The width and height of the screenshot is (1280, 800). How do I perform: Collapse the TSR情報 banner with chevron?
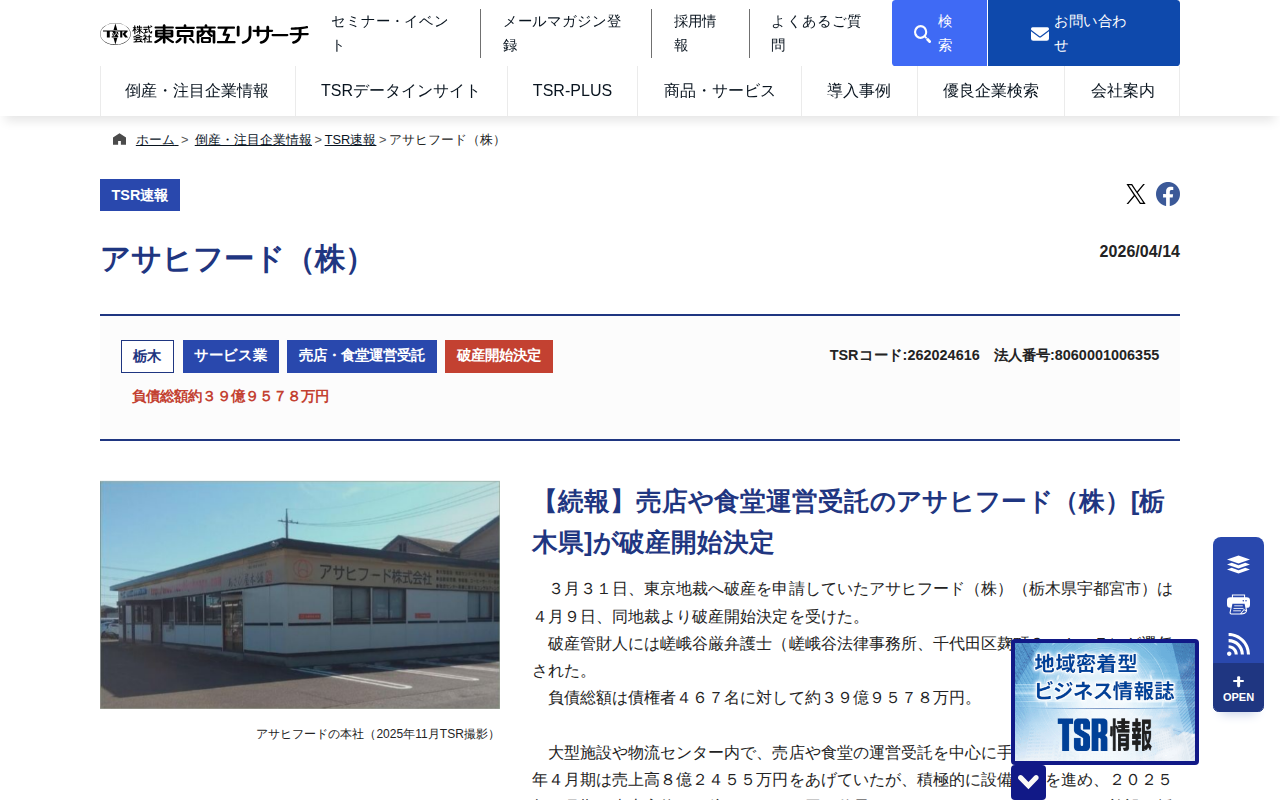[1028, 782]
